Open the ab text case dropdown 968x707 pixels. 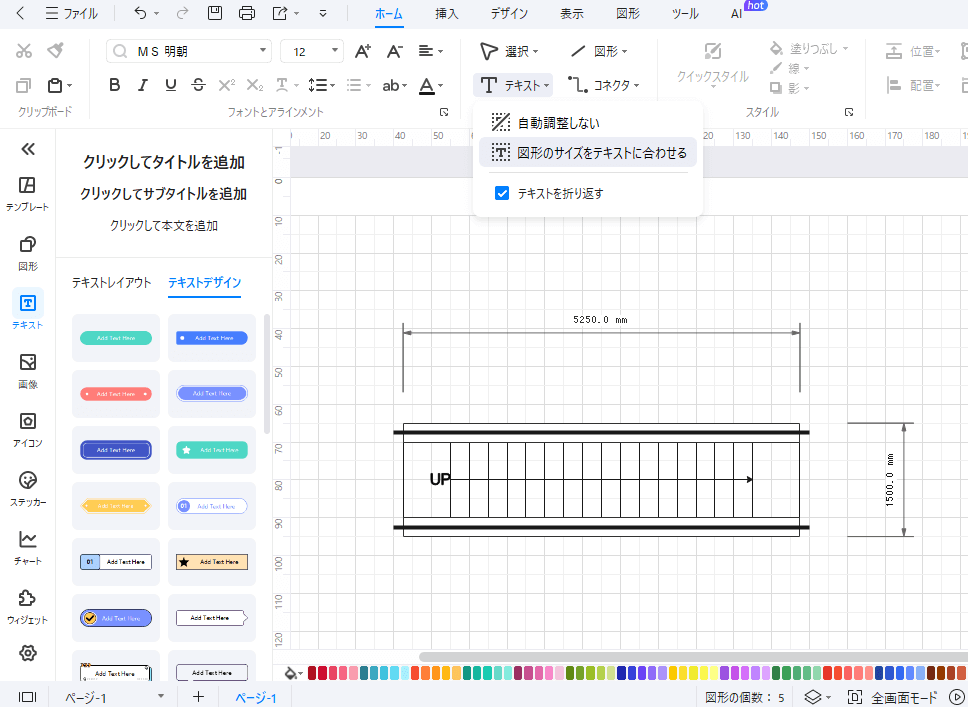[x=394, y=86]
